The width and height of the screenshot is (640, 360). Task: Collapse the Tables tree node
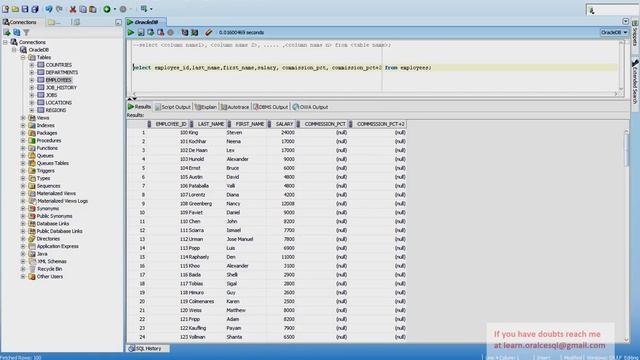coord(23,58)
